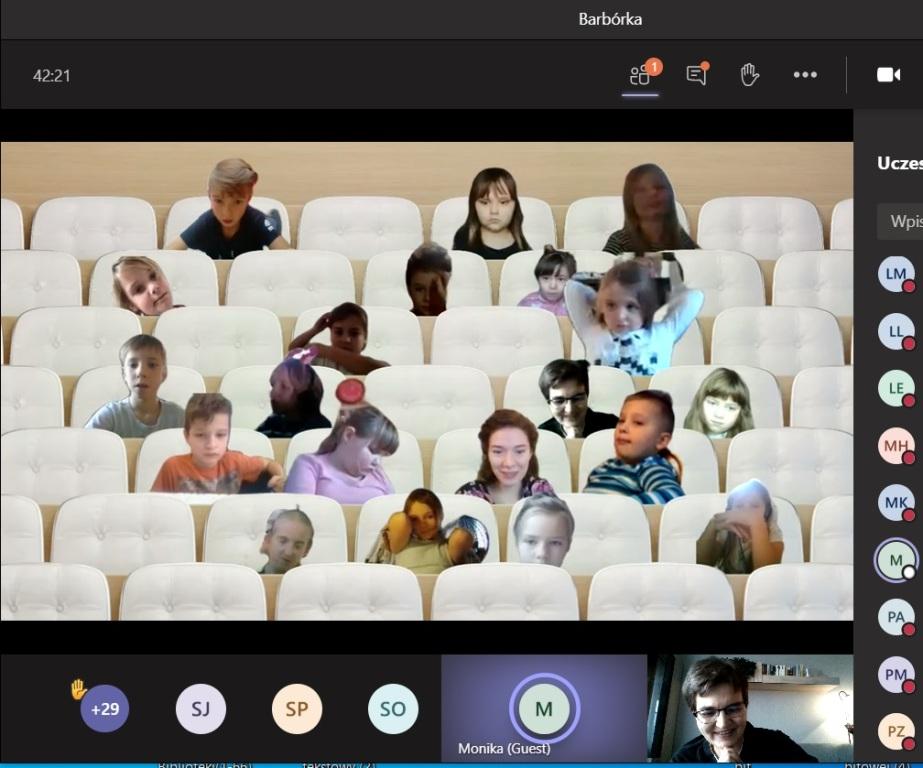923x768 pixels.
Task: Select participant avatar SP in bottom strip
Action: pyautogui.click(x=297, y=709)
